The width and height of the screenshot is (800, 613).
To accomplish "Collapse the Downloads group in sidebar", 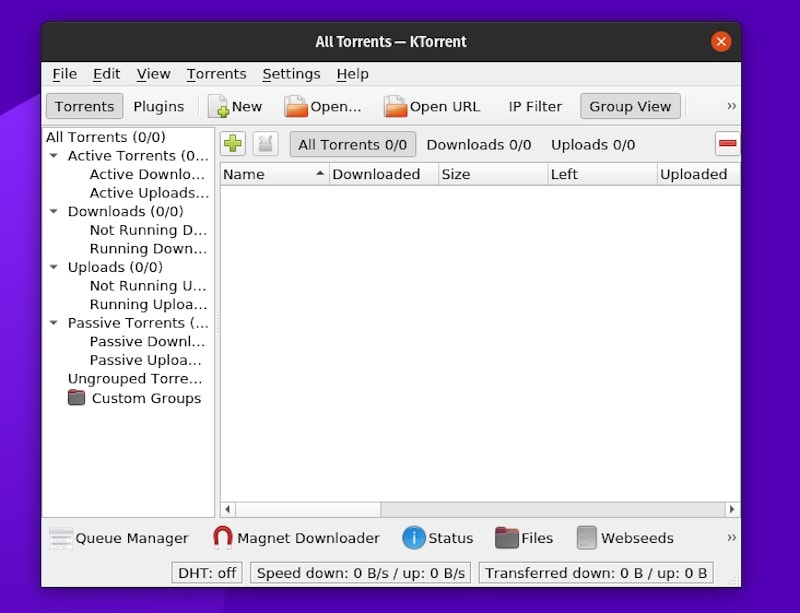I will pos(54,211).
